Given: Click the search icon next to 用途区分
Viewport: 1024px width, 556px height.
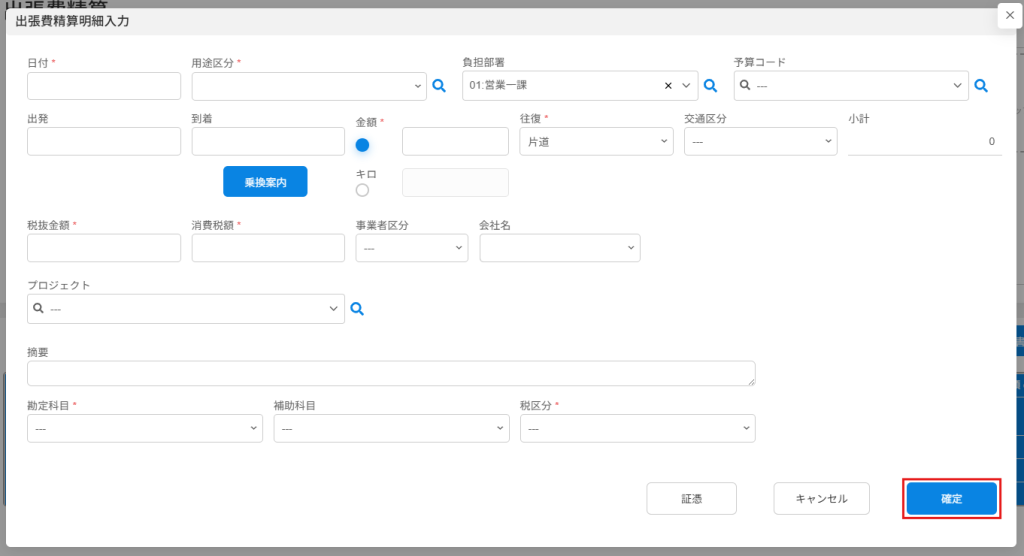Looking at the screenshot, I should click(438, 86).
